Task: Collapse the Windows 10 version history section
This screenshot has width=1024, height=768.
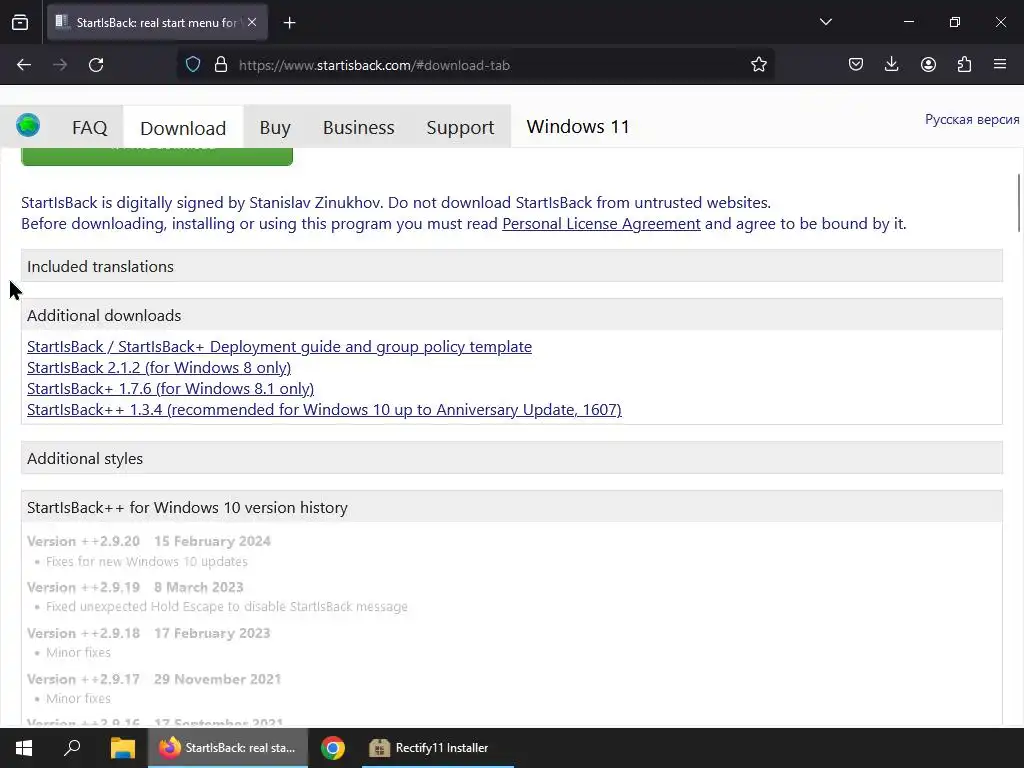Action: point(511,507)
